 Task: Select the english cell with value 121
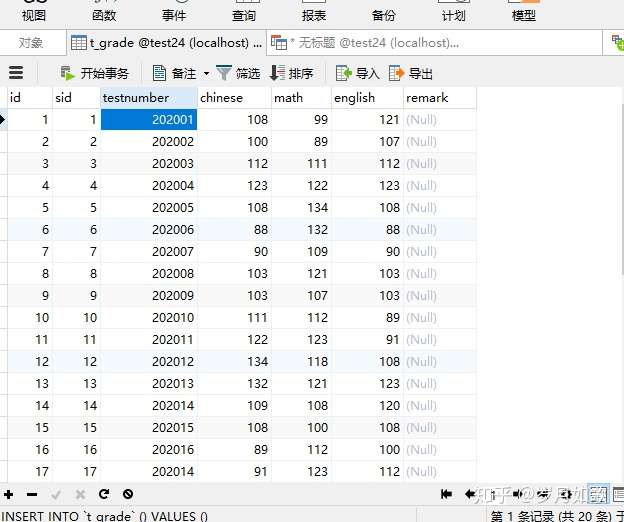tap(367, 119)
